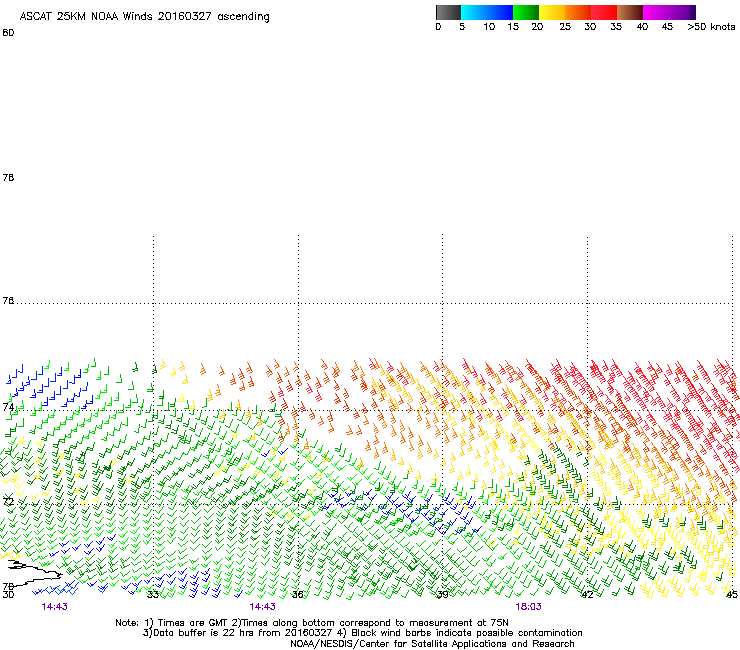Click longitude axis label '45' at map bottom

click(x=732, y=595)
